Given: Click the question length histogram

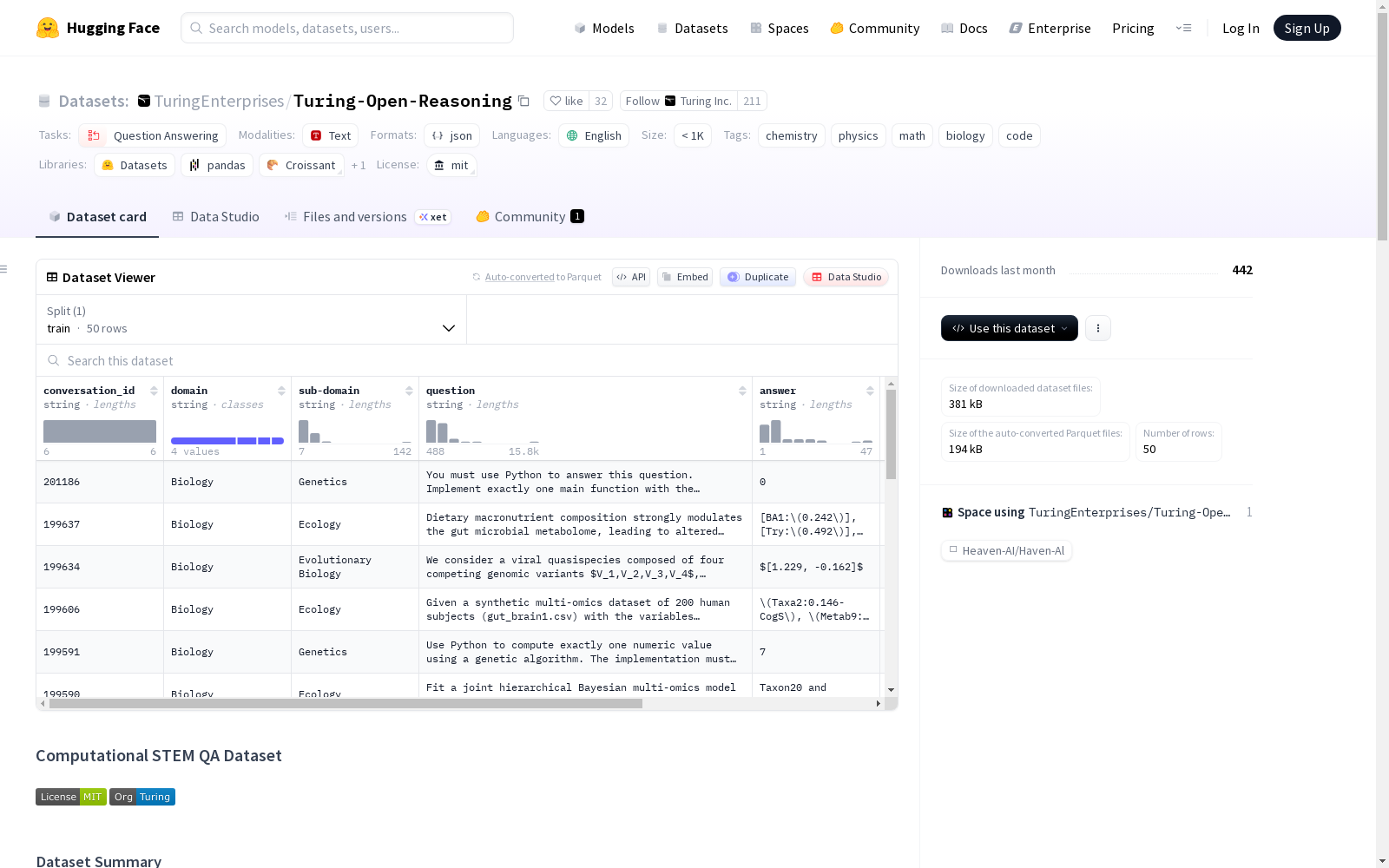Looking at the screenshot, I should [483, 431].
